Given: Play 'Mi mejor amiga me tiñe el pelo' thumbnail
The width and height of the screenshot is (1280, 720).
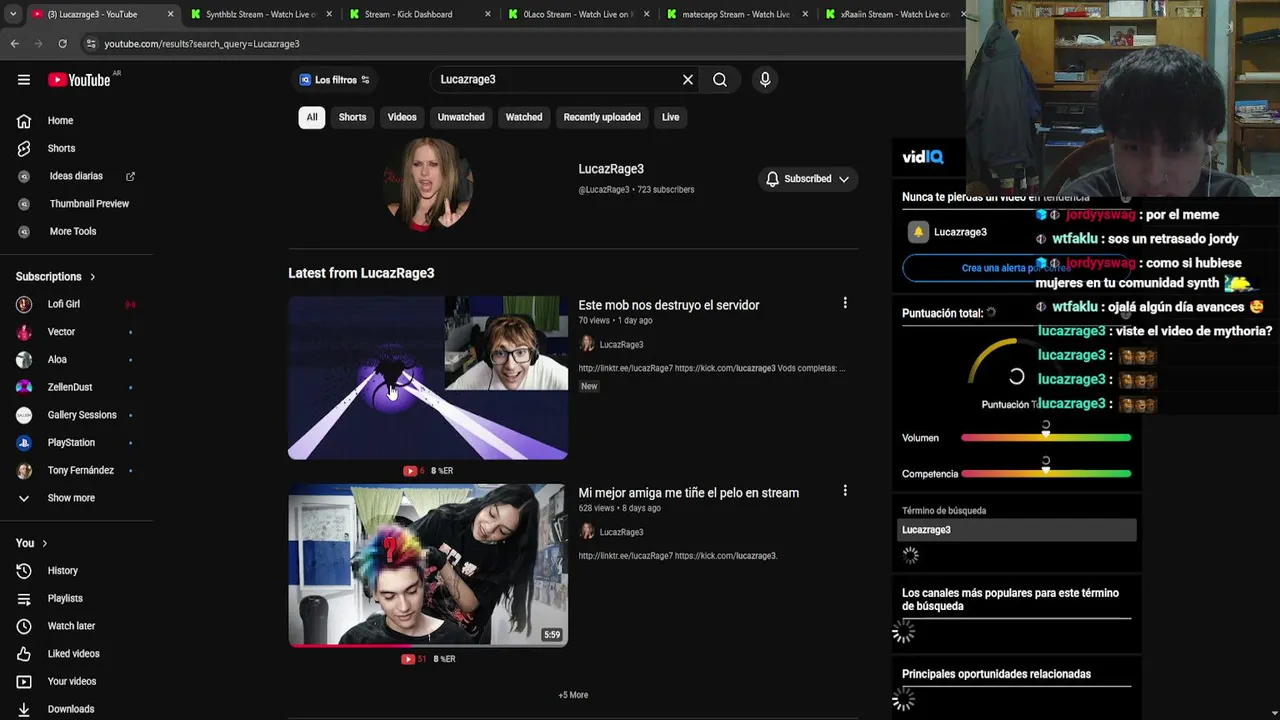Looking at the screenshot, I should [x=428, y=565].
